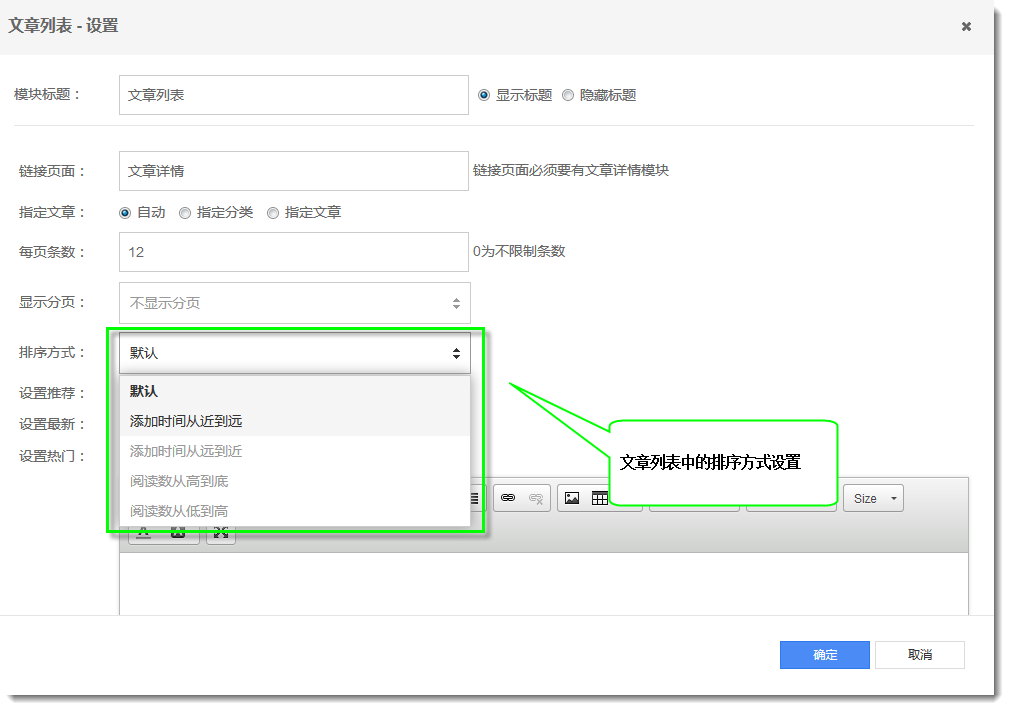Choose the 指定分类 radio option

[185, 212]
